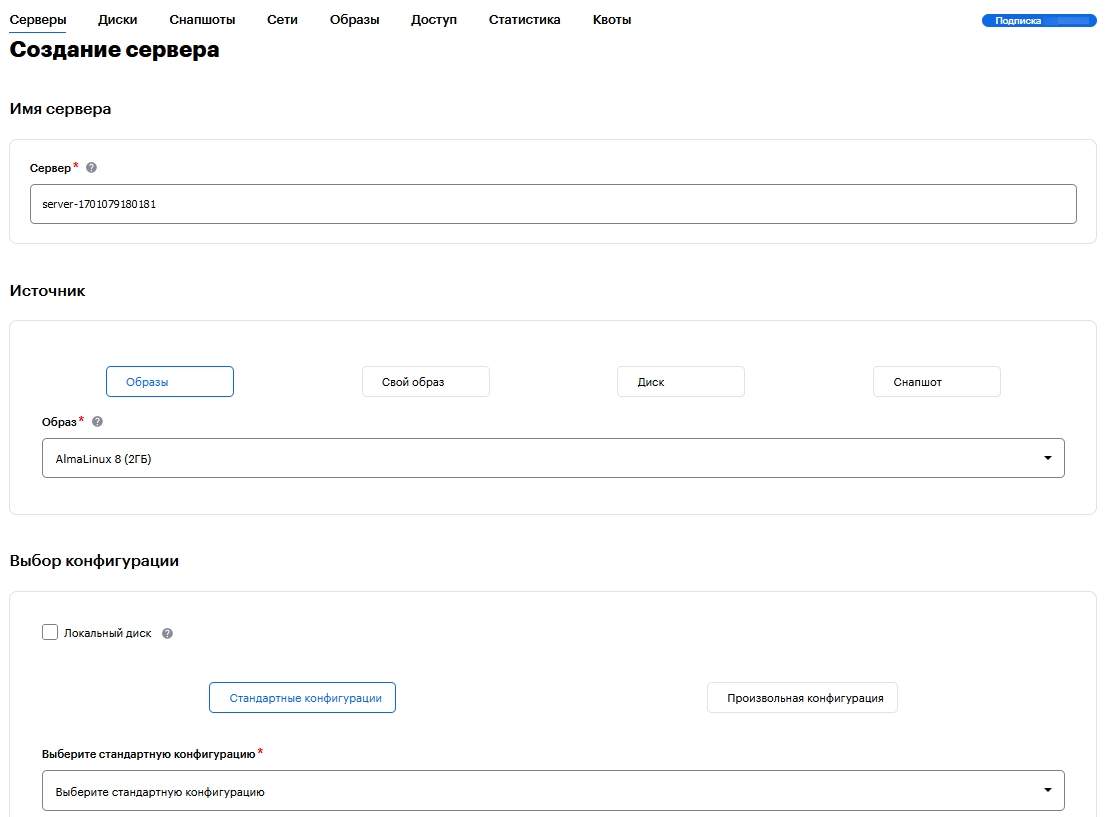Click help icon next to Сервер label
1105x817 pixels.
(92, 168)
